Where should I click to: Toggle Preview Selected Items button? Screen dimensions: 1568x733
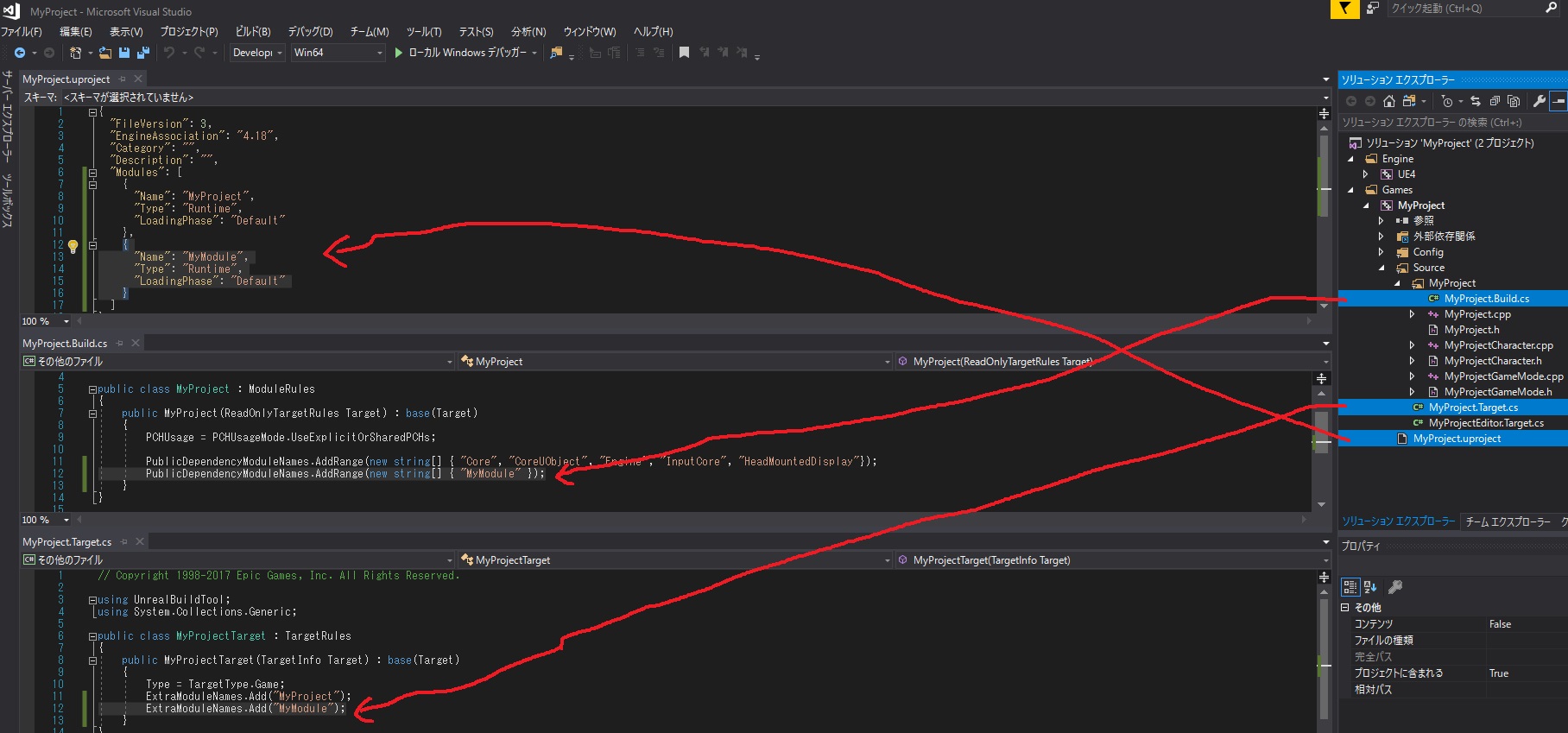(x=1559, y=101)
